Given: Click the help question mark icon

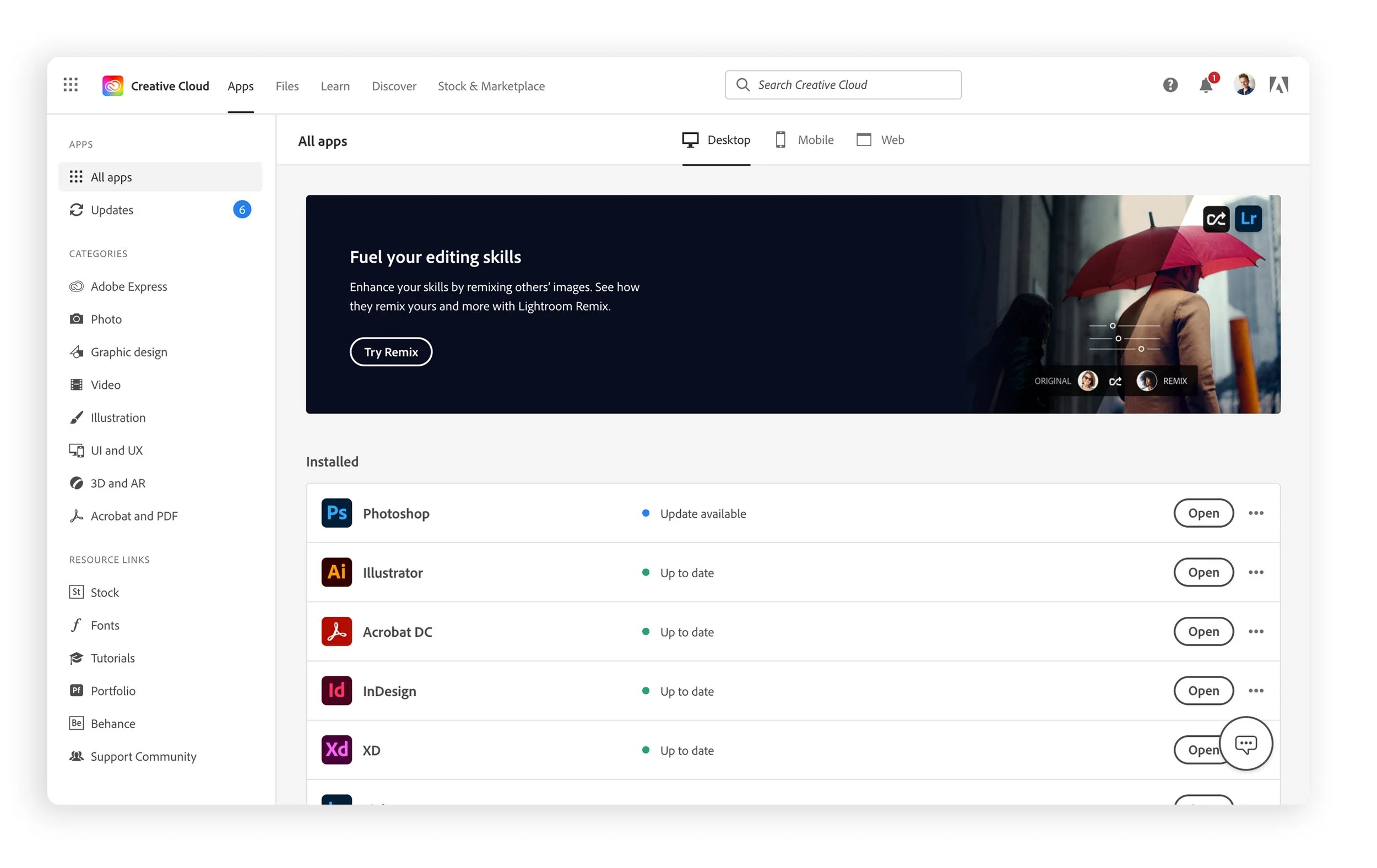Looking at the screenshot, I should [1170, 85].
